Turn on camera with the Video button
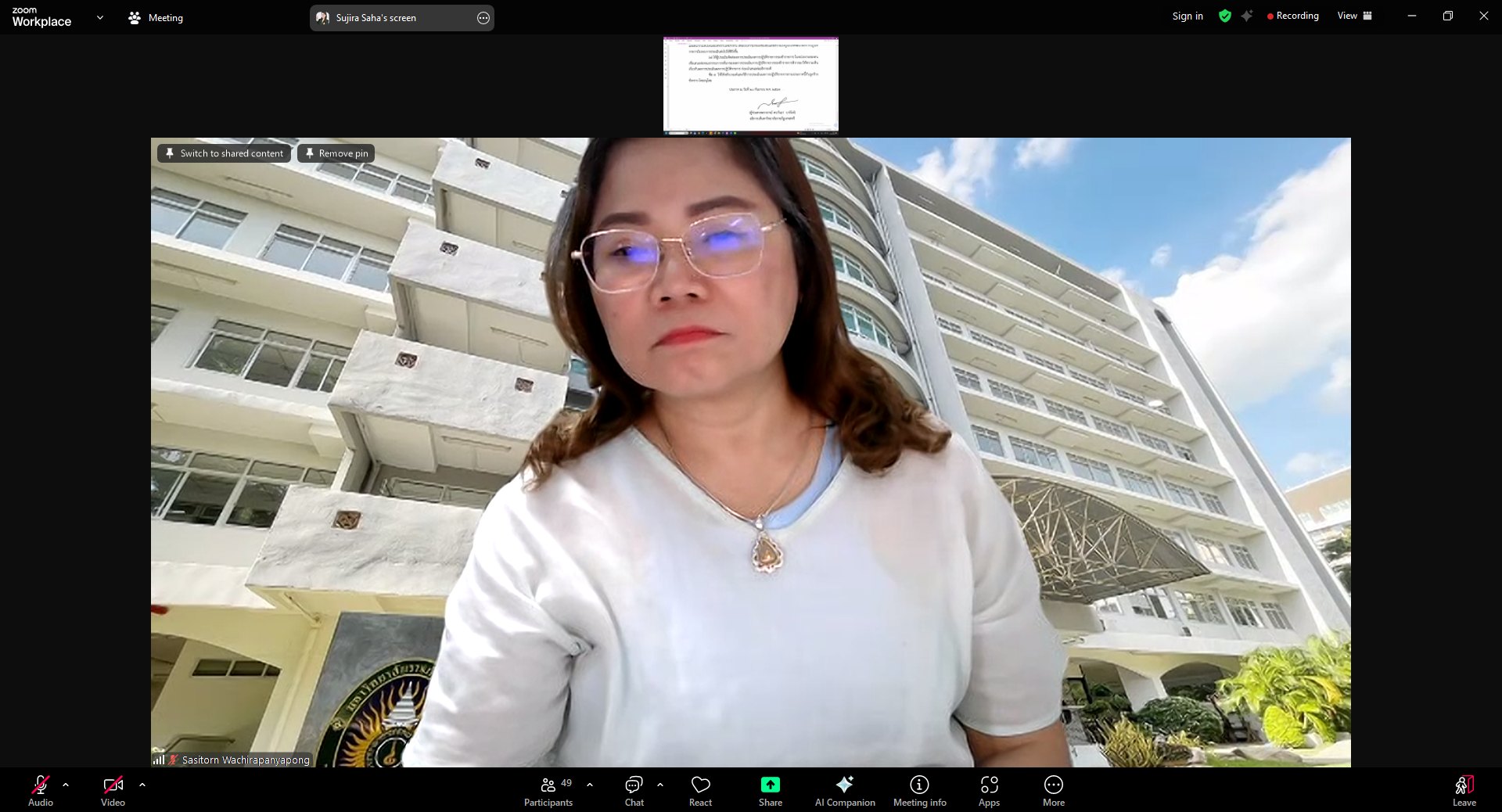The height and width of the screenshot is (812, 1502). [x=113, y=790]
